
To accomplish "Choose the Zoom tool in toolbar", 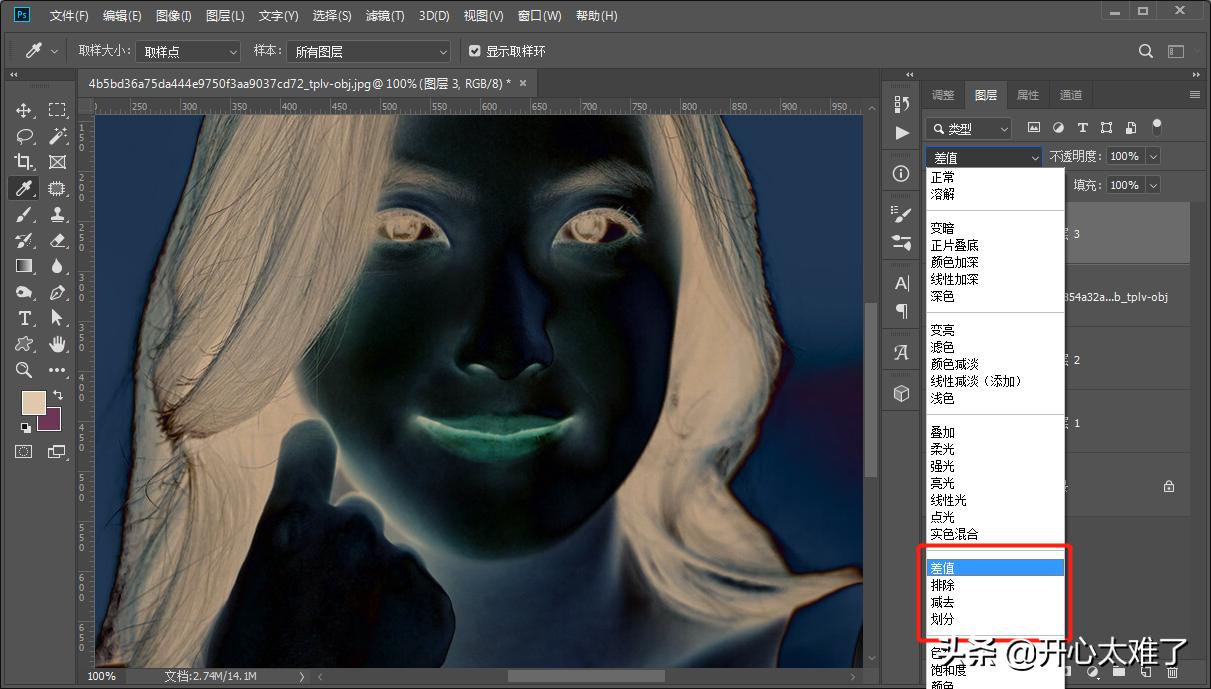I will click(x=24, y=370).
